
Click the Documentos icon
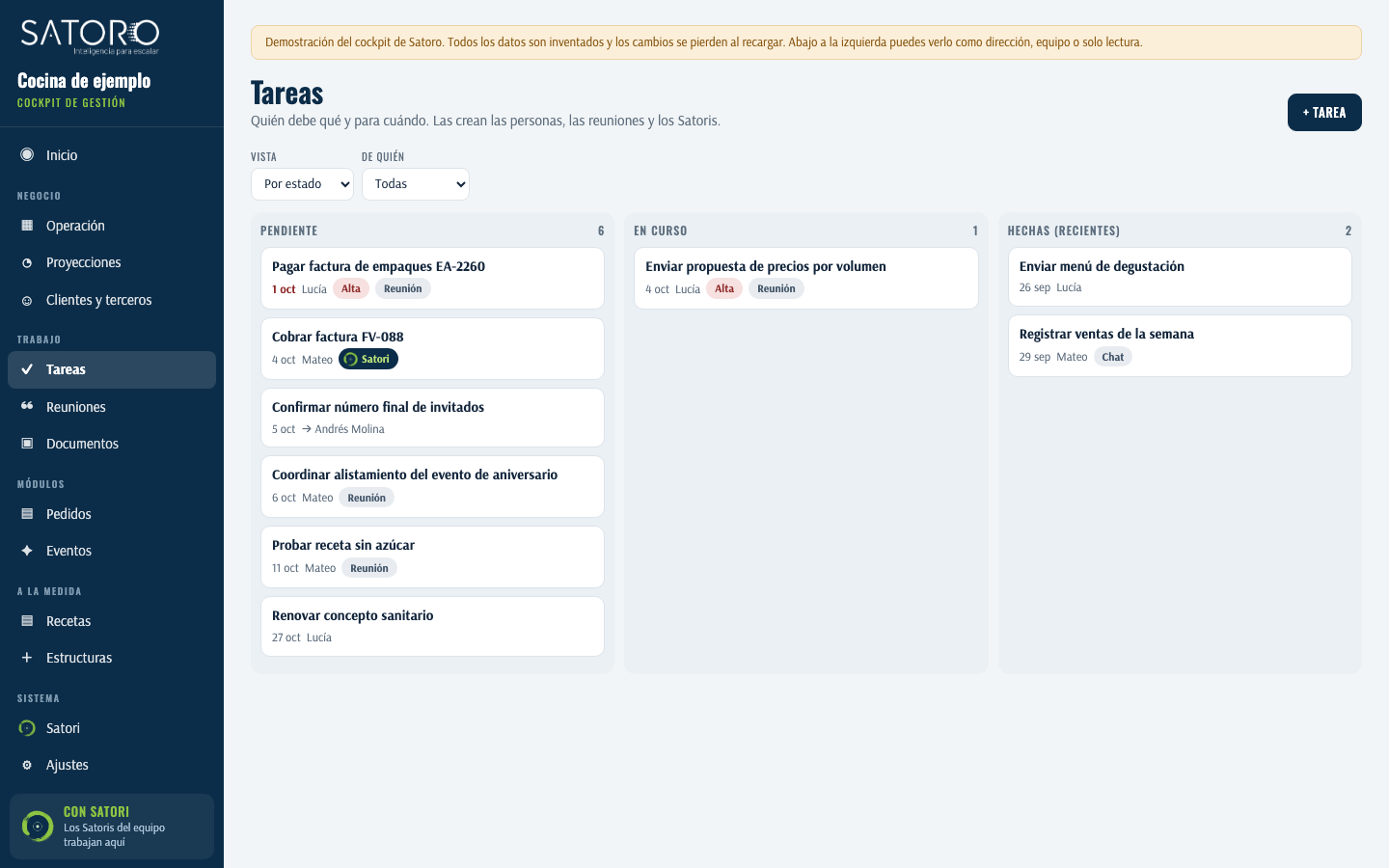pyautogui.click(x=27, y=444)
